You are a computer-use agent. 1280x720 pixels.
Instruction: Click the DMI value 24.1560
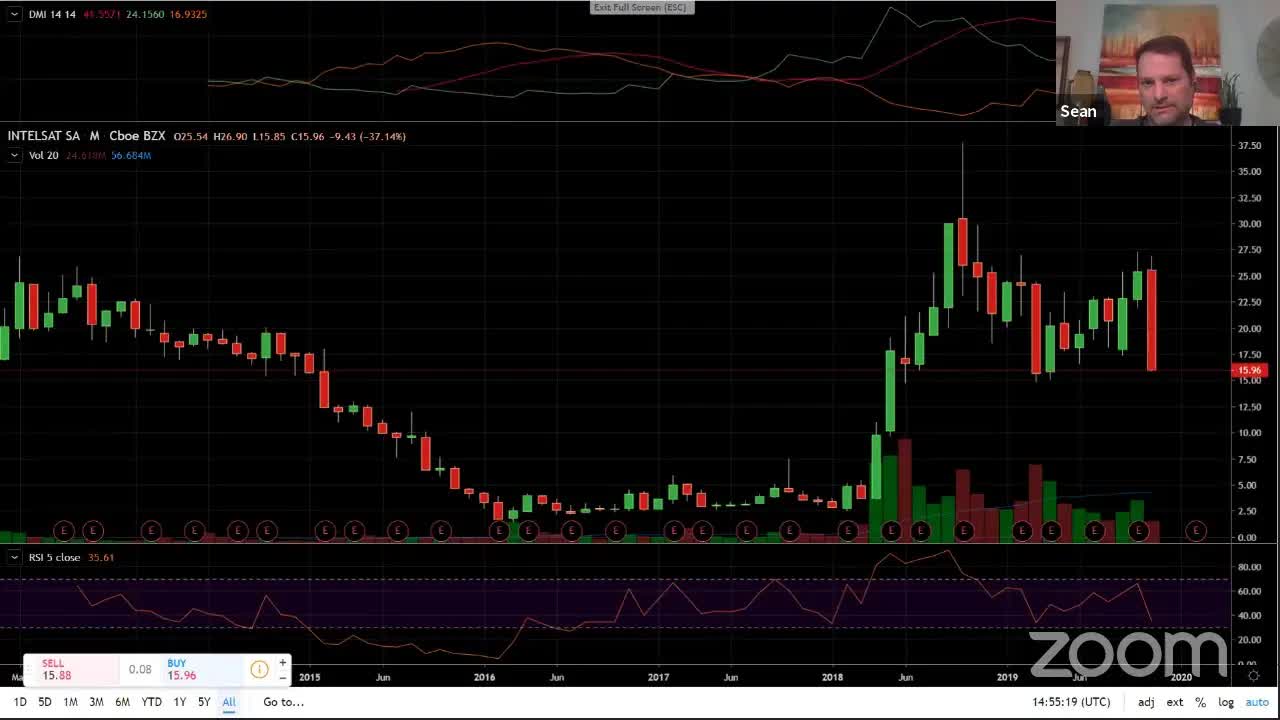[x=145, y=14]
